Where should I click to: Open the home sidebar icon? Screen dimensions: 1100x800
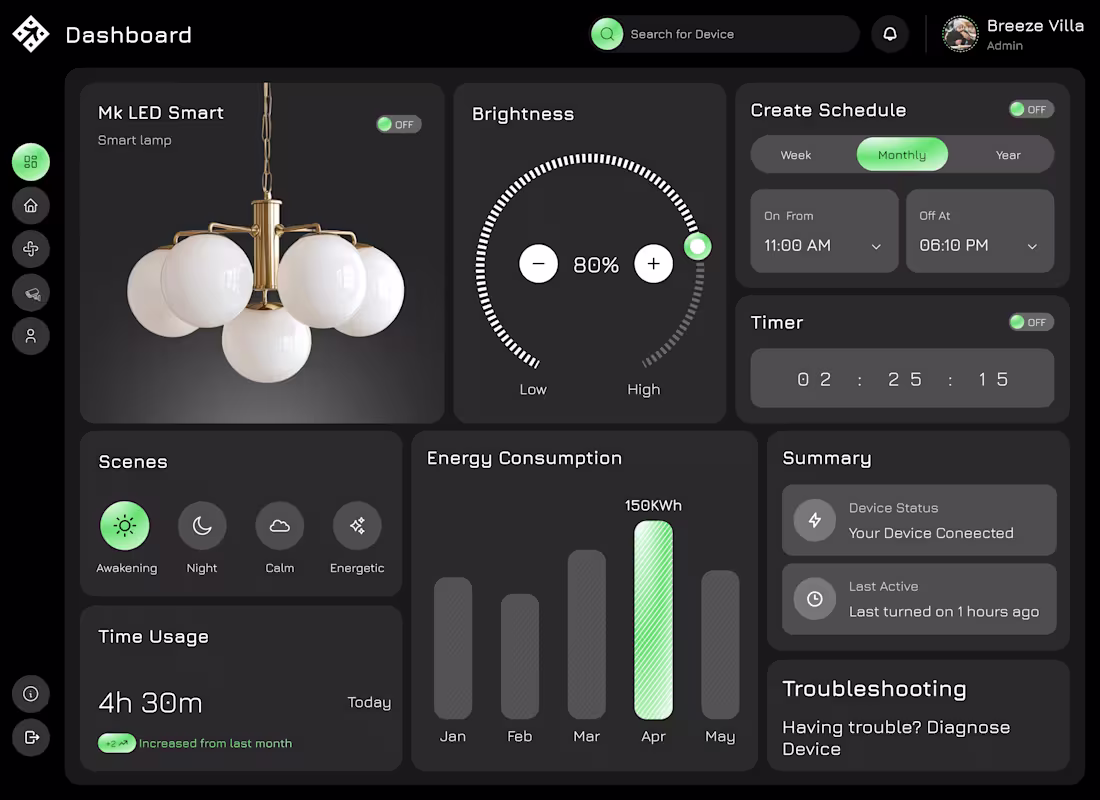[x=31, y=206]
